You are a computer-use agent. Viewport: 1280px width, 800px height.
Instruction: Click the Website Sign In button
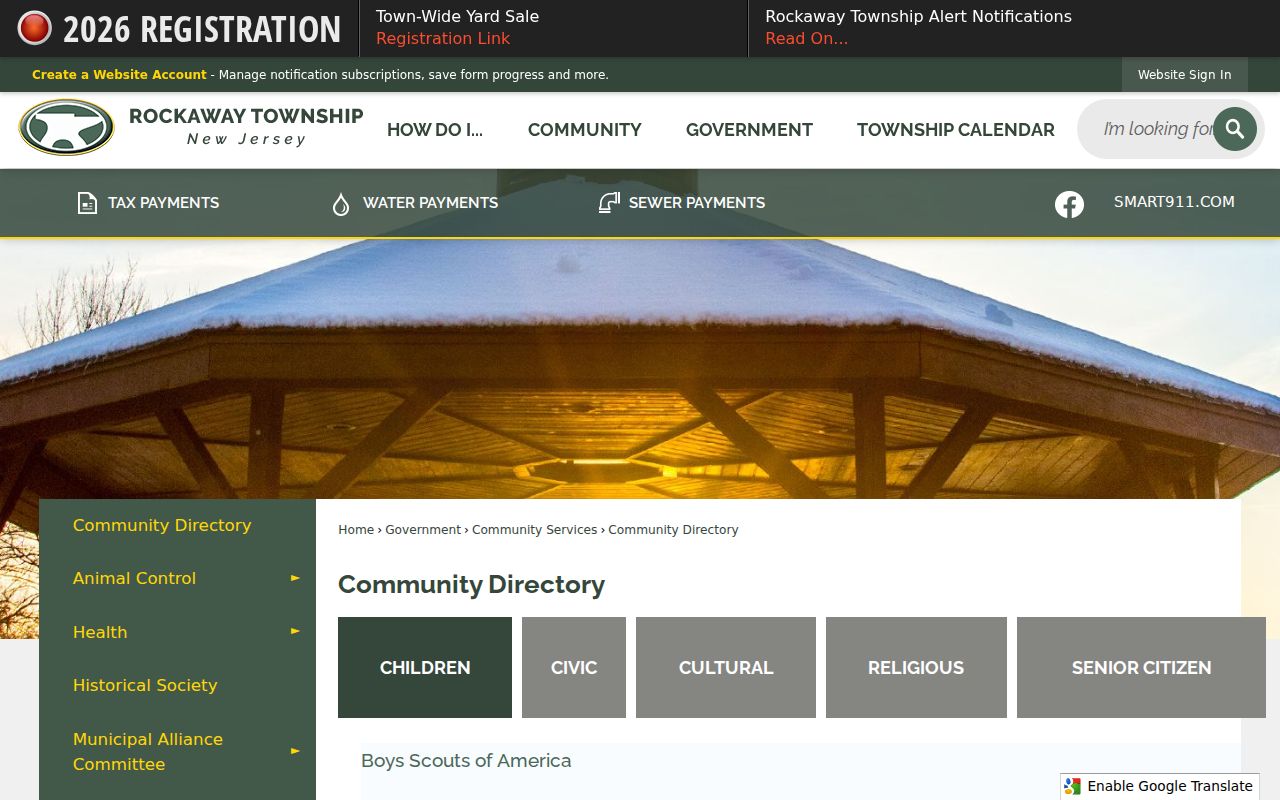pos(1184,75)
